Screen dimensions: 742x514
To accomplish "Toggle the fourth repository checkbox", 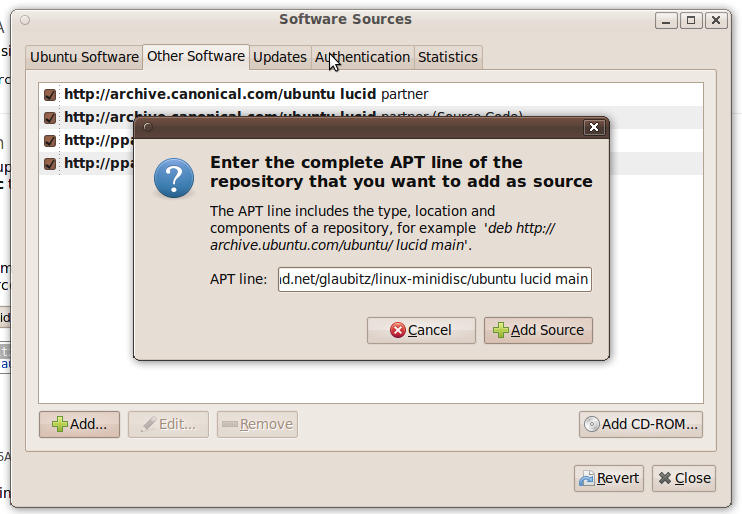I will coord(49,163).
